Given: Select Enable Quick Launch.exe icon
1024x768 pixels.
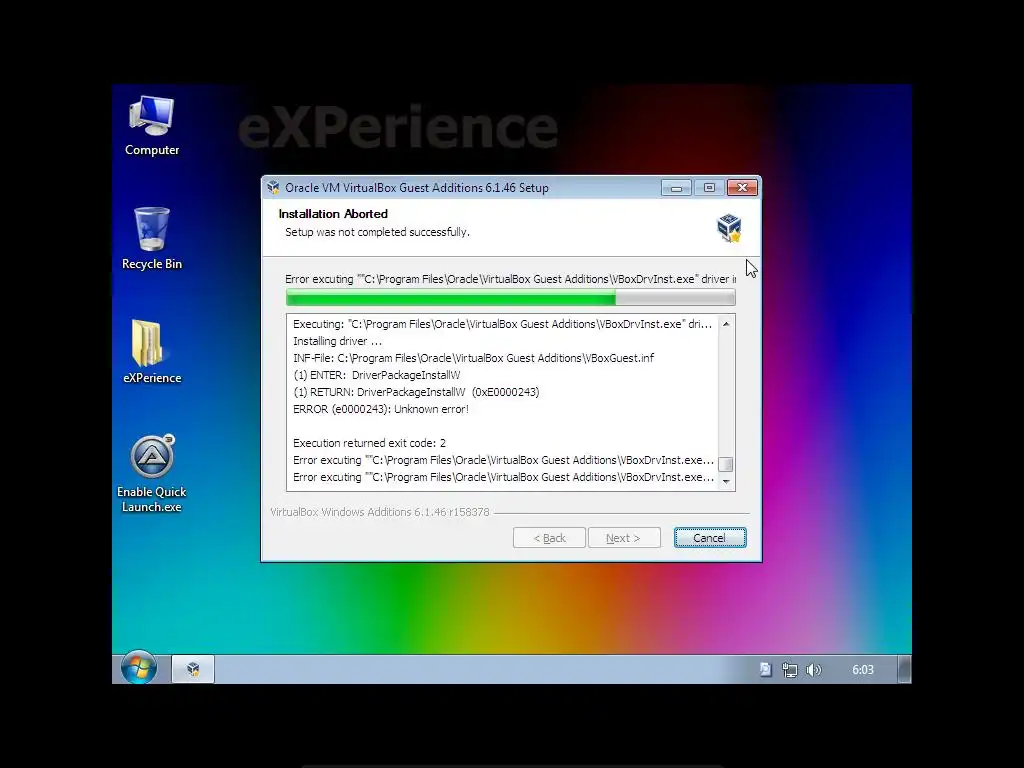Looking at the screenshot, I should (152, 473).
